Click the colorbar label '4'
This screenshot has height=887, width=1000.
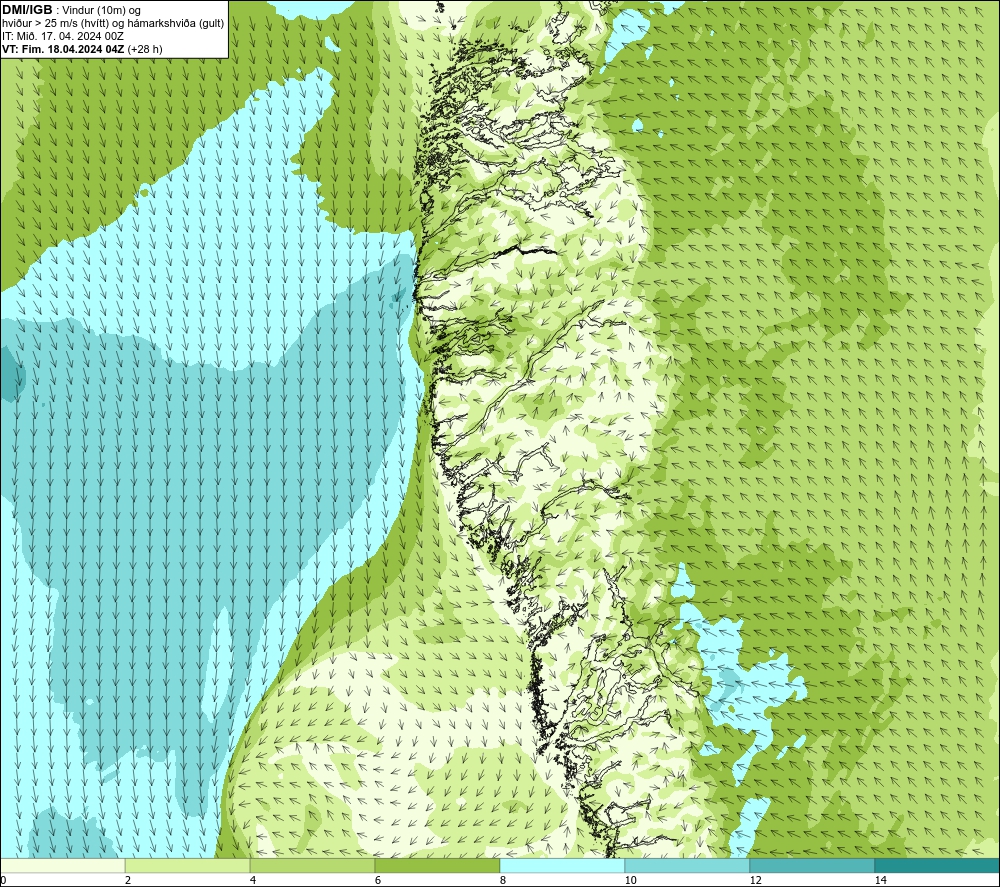[x=253, y=880]
